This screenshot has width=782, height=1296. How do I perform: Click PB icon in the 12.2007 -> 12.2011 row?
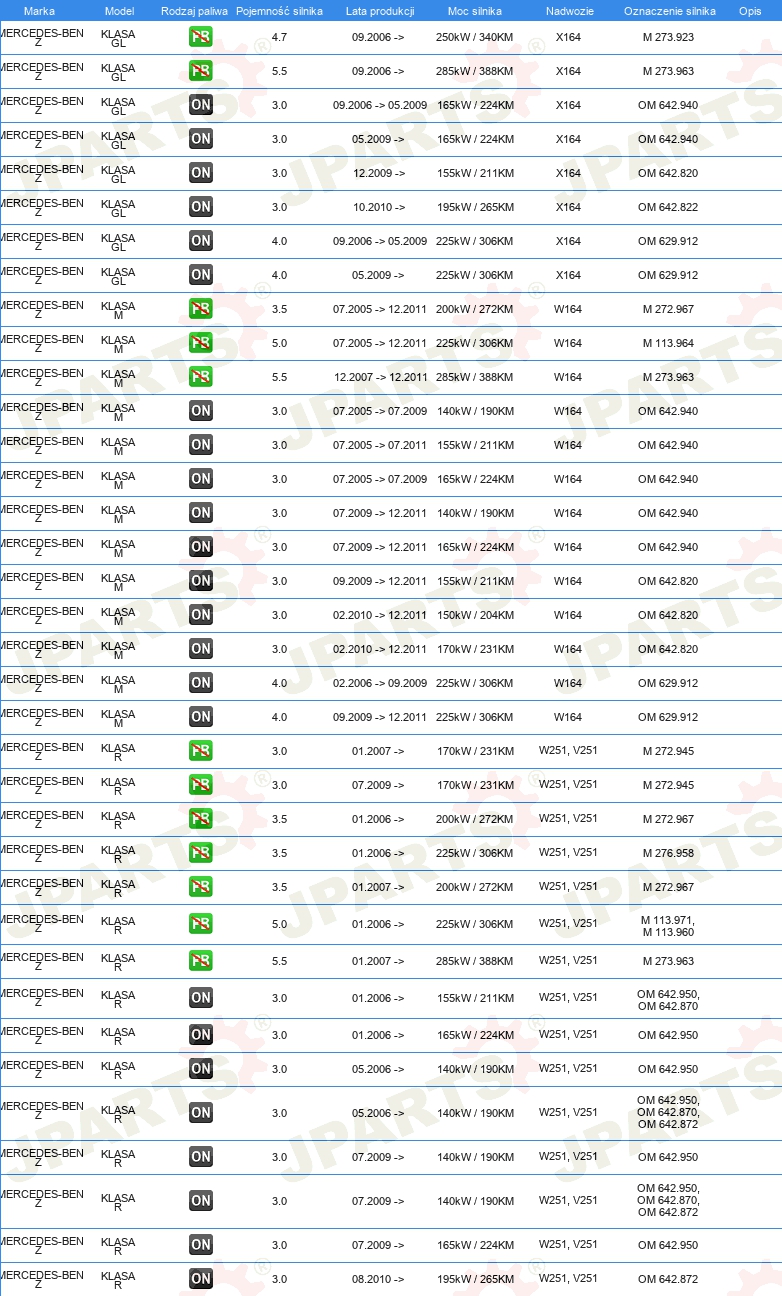pyautogui.click(x=201, y=377)
